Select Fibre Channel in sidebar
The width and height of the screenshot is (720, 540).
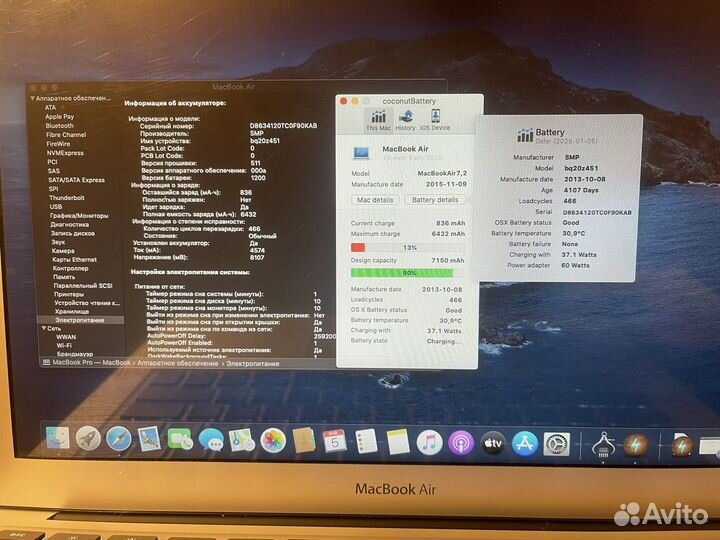(x=66, y=135)
